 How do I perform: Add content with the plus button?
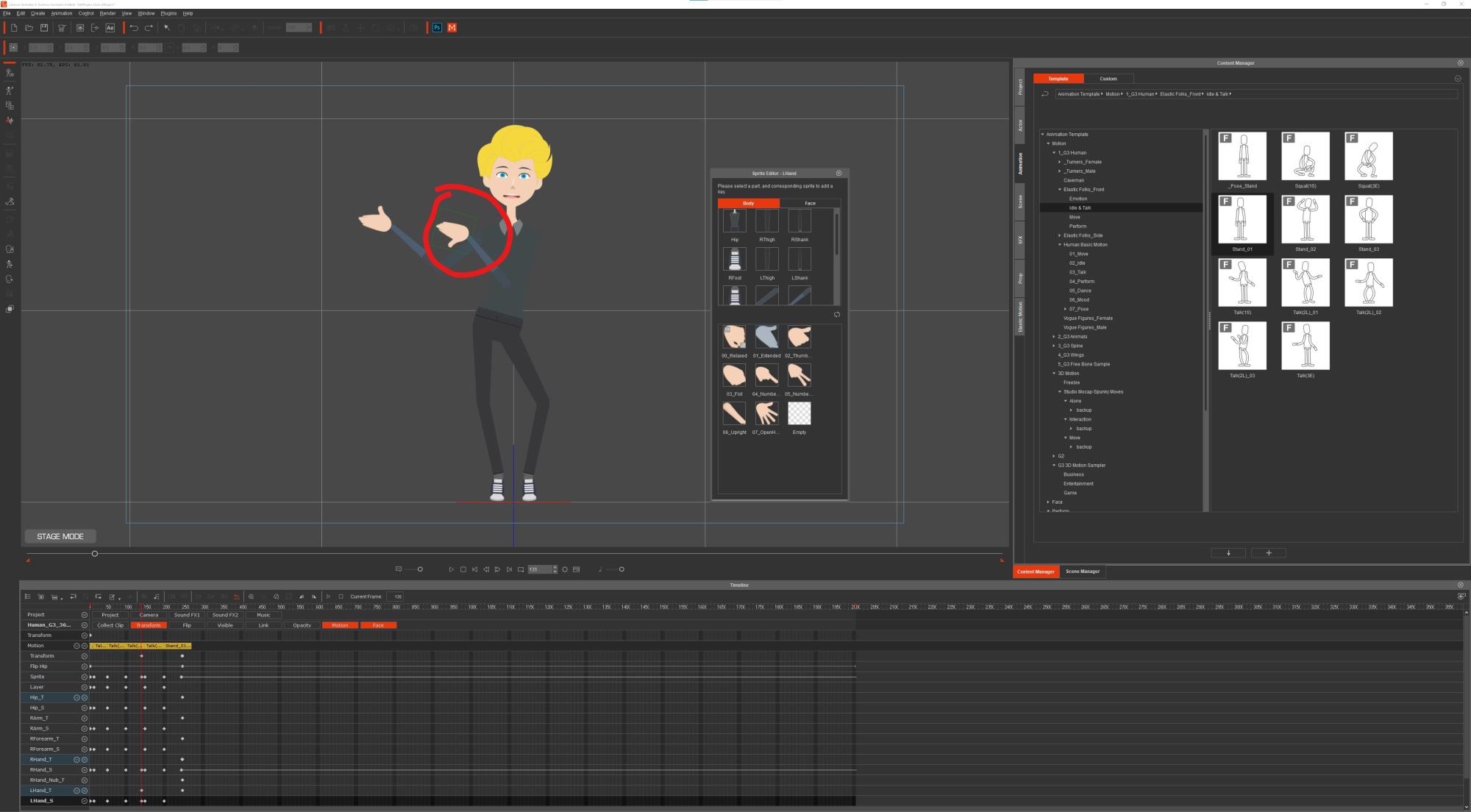click(1268, 553)
